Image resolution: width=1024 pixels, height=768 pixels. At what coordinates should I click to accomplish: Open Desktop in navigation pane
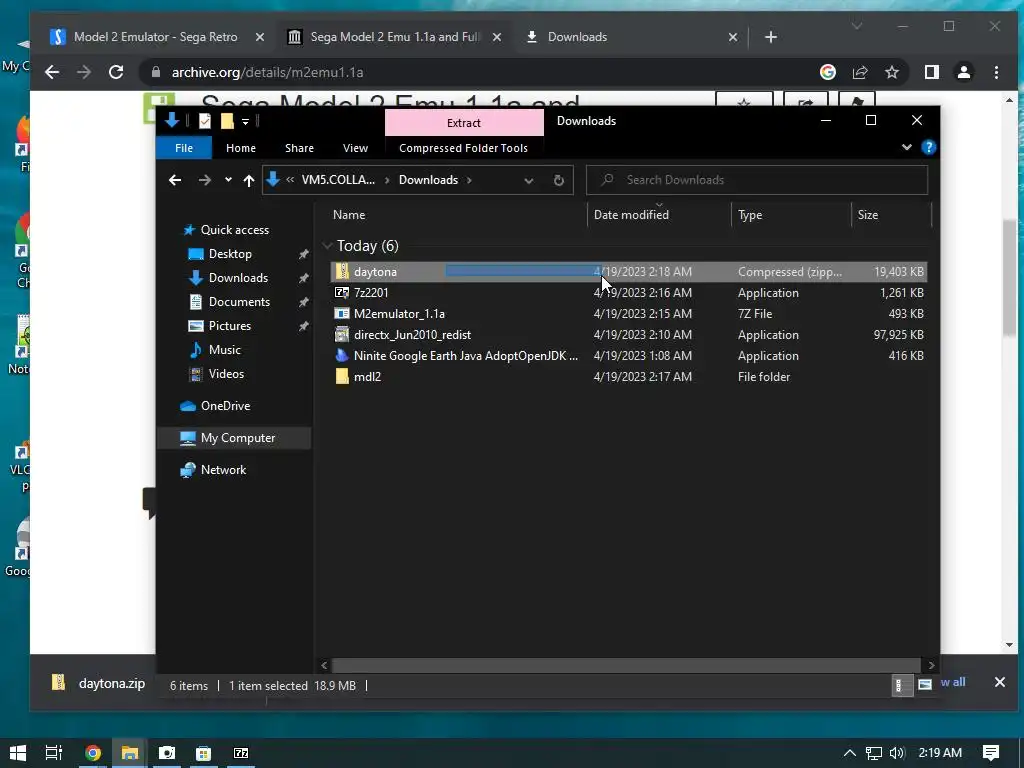click(x=230, y=254)
